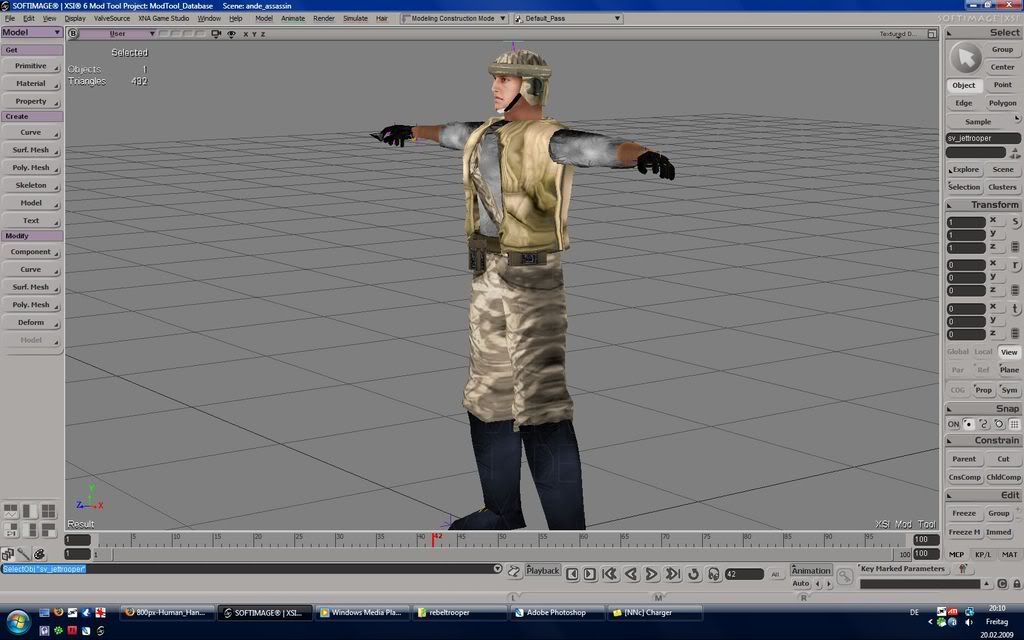Open the Modeling Construction Mode dropdown
The height and width of the screenshot is (640, 1024).
453,18
